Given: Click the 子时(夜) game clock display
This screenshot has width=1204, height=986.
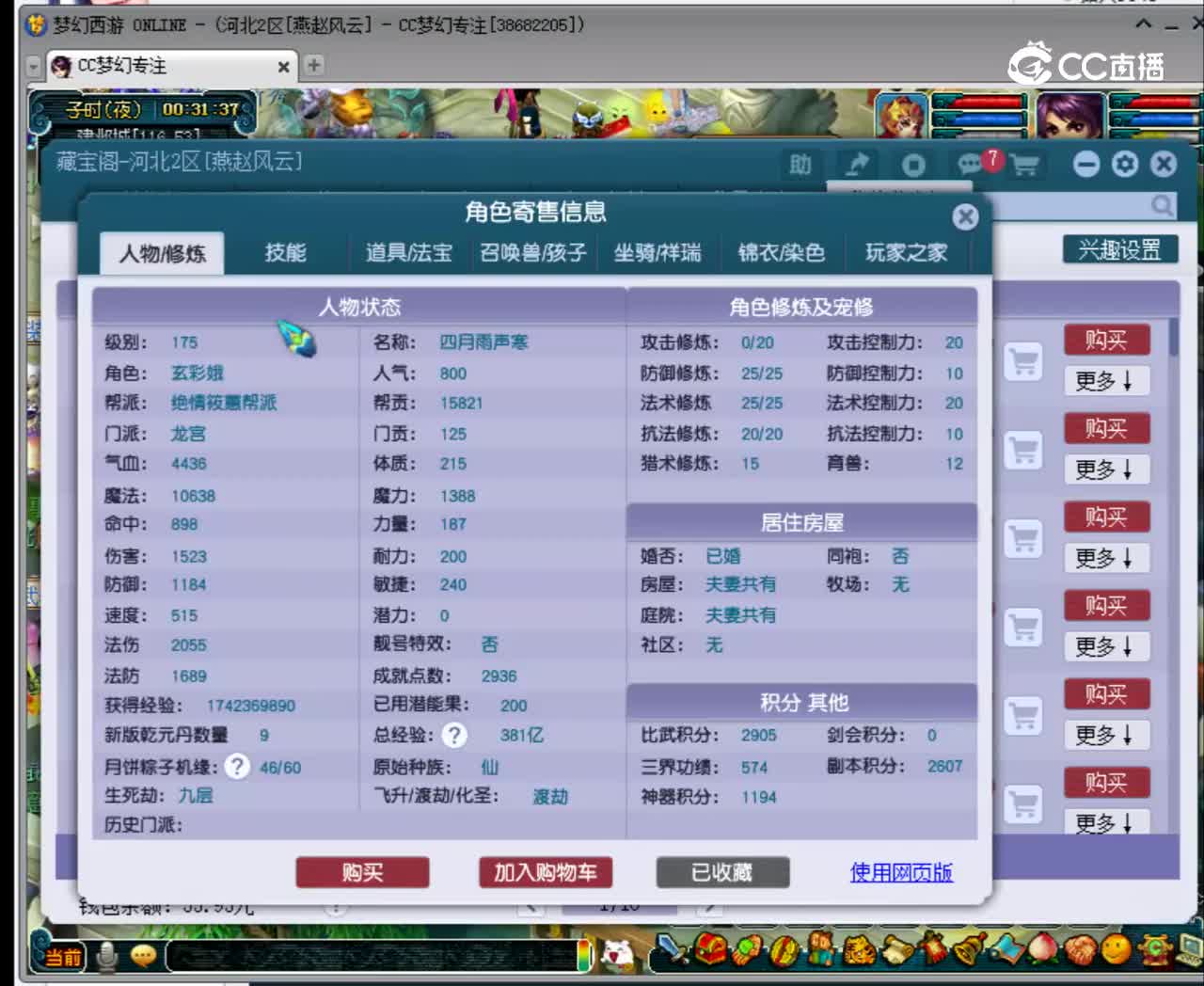Looking at the screenshot, I should click(151, 109).
